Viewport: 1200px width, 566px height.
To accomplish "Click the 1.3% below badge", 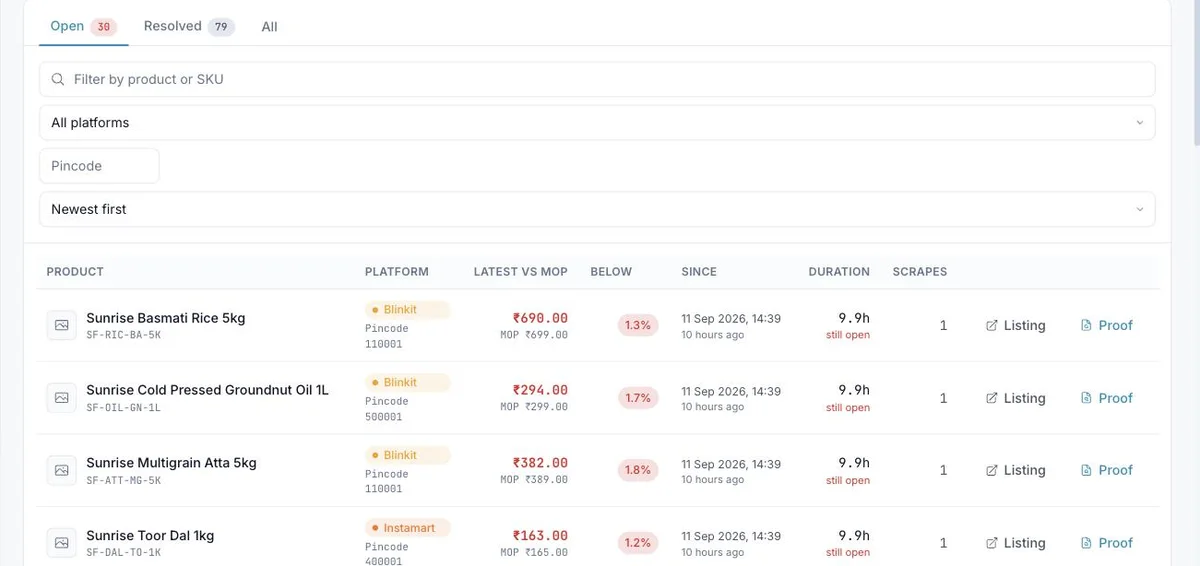I will [638, 325].
